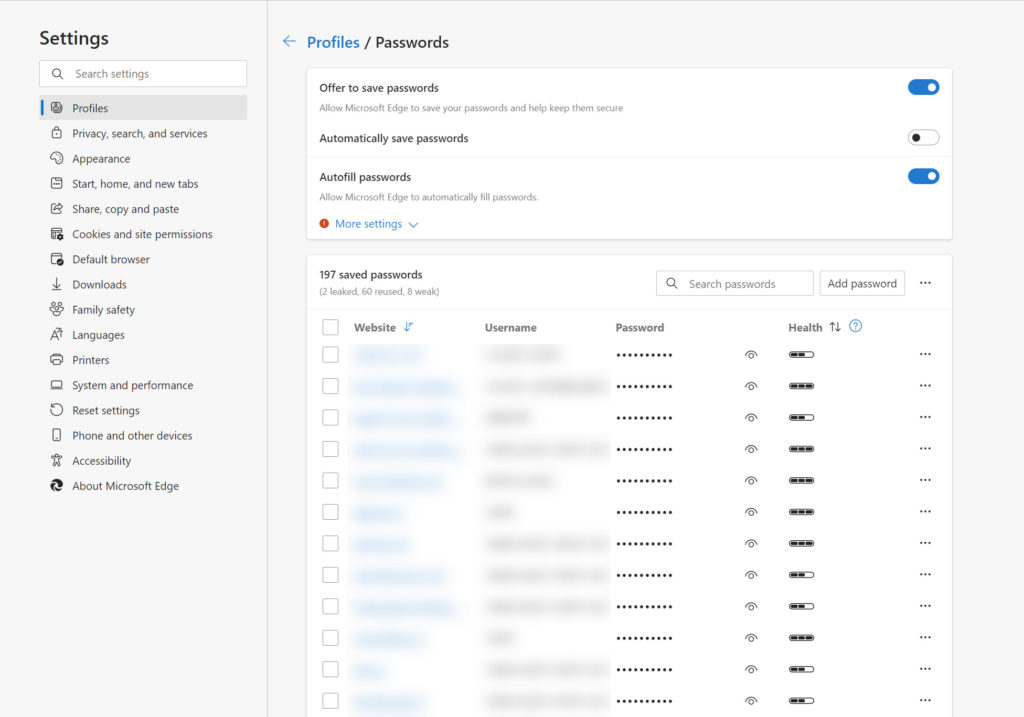
Task: Click the Website column sort arrow
Action: [x=408, y=327]
